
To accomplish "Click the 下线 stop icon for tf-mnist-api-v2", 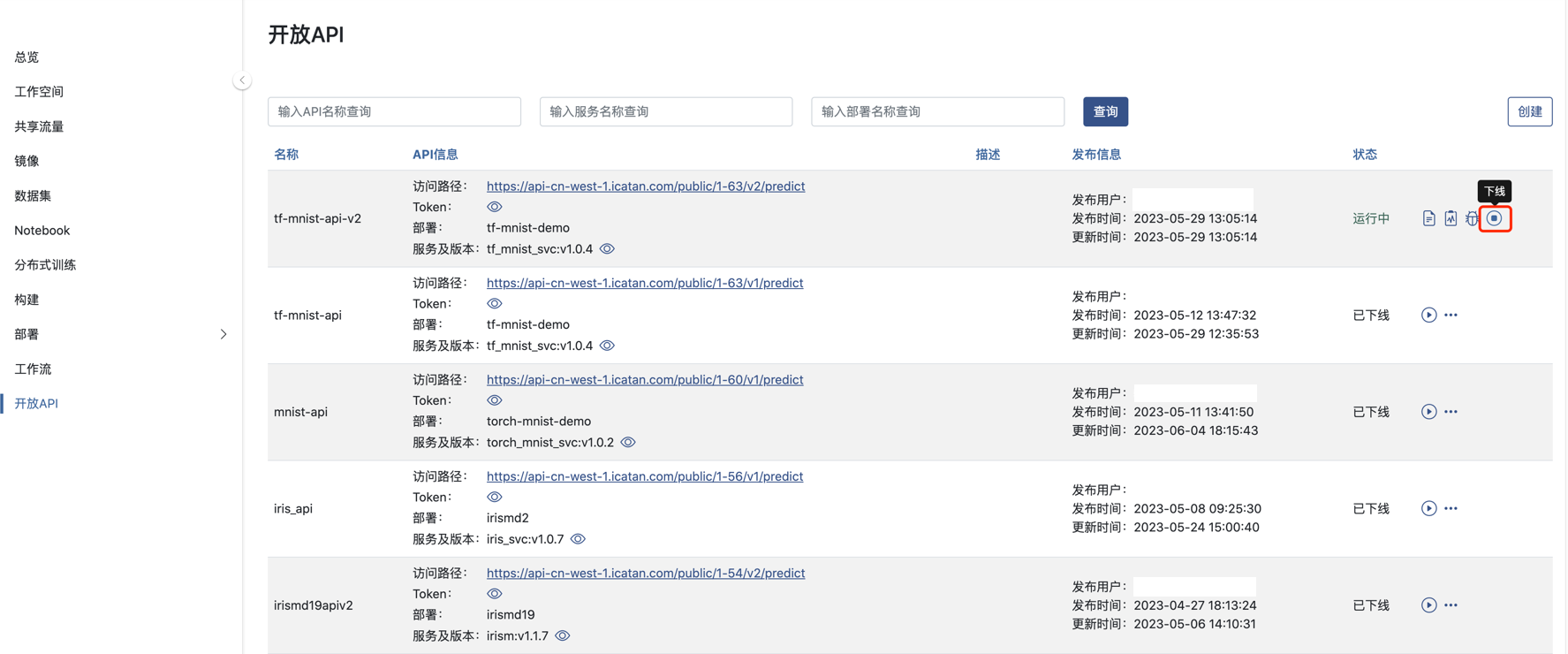I will [1494, 218].
